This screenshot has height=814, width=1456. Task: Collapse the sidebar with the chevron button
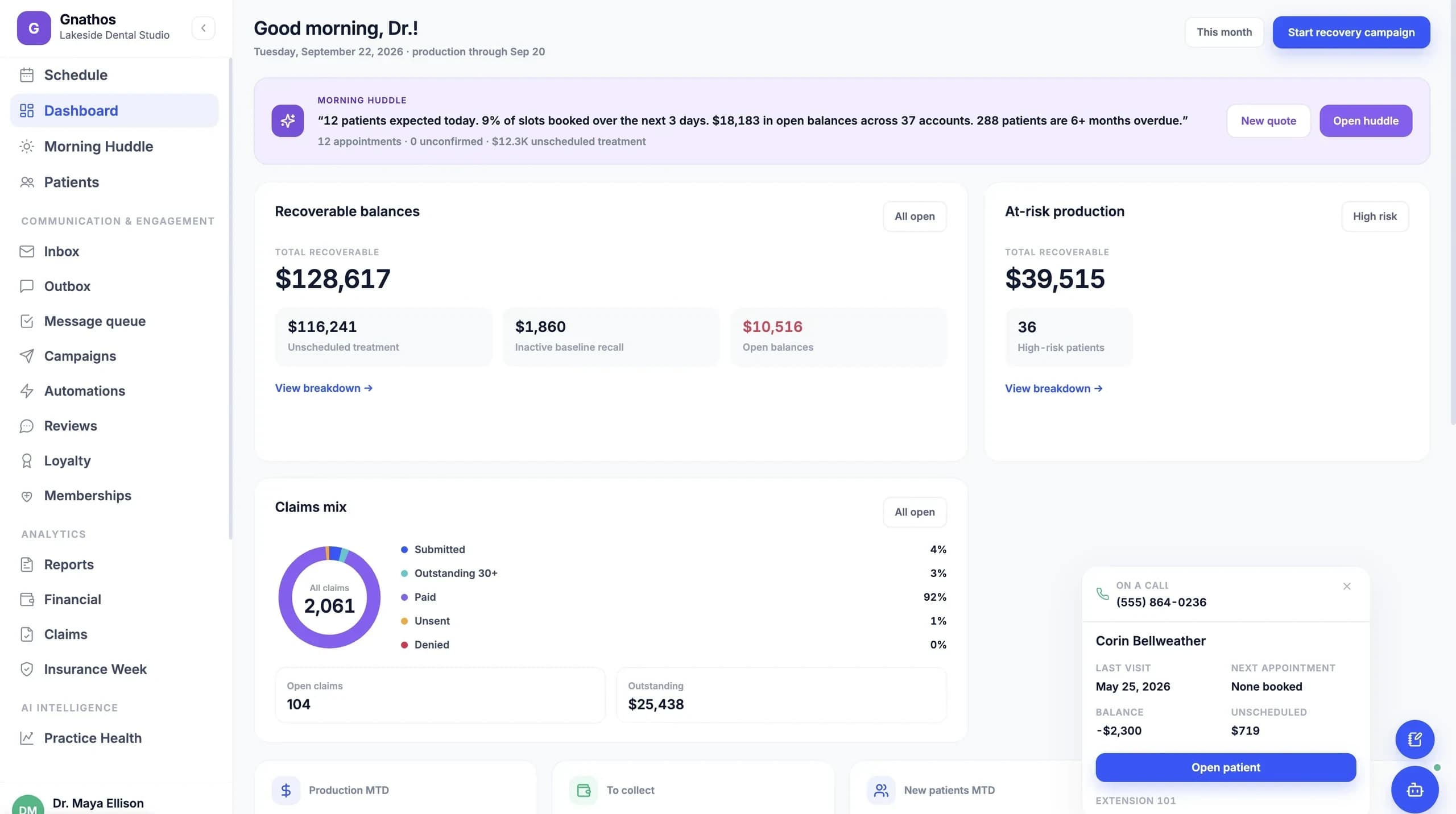[203, 28]
